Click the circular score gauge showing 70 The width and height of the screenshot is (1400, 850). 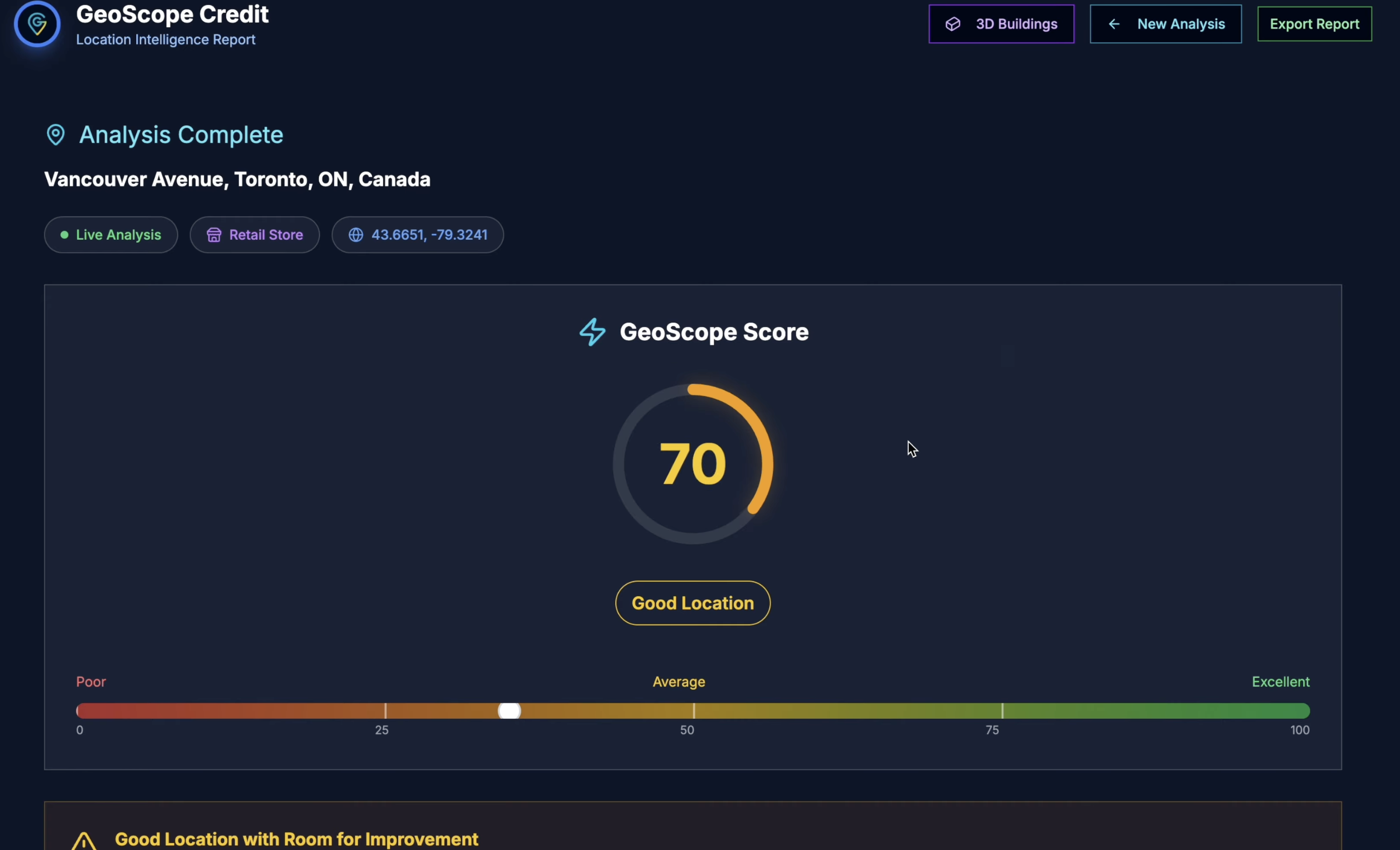pos(692,464)
